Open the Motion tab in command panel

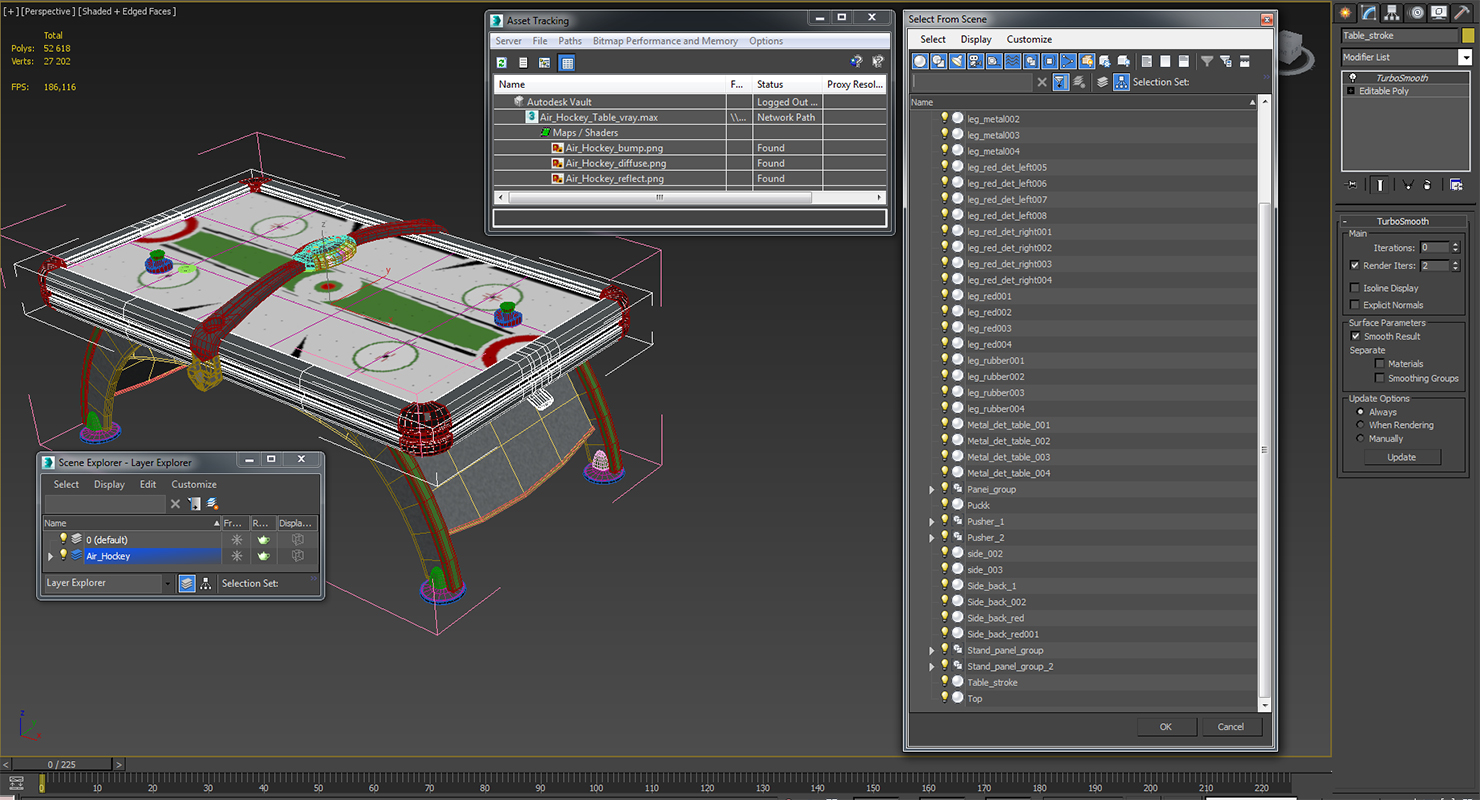(x=1416, y=12)
